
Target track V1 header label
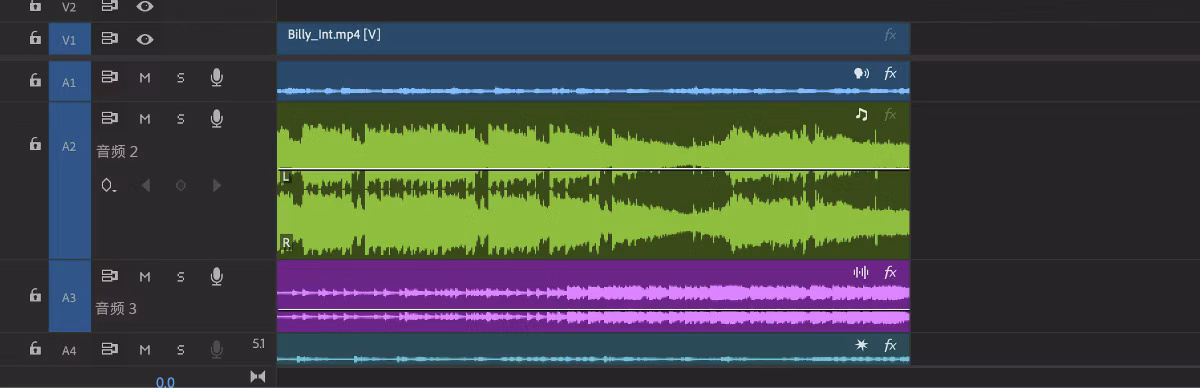[69, 40]
